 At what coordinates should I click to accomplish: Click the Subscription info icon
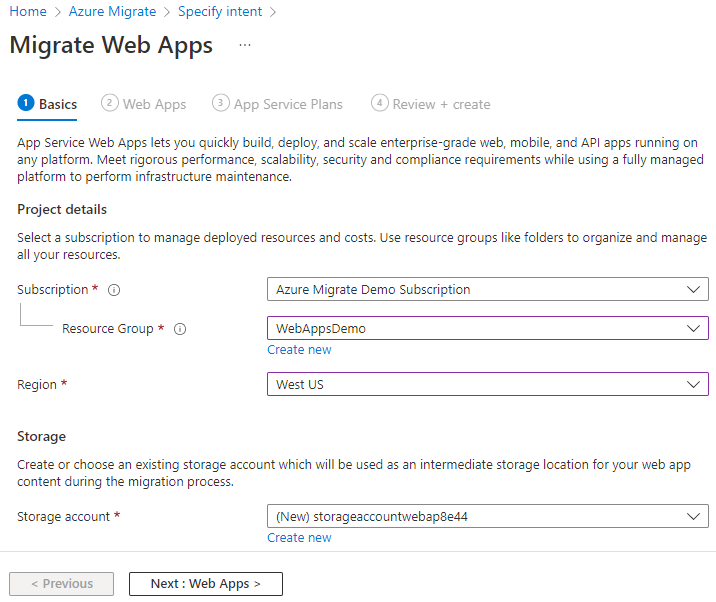(114, 290)
